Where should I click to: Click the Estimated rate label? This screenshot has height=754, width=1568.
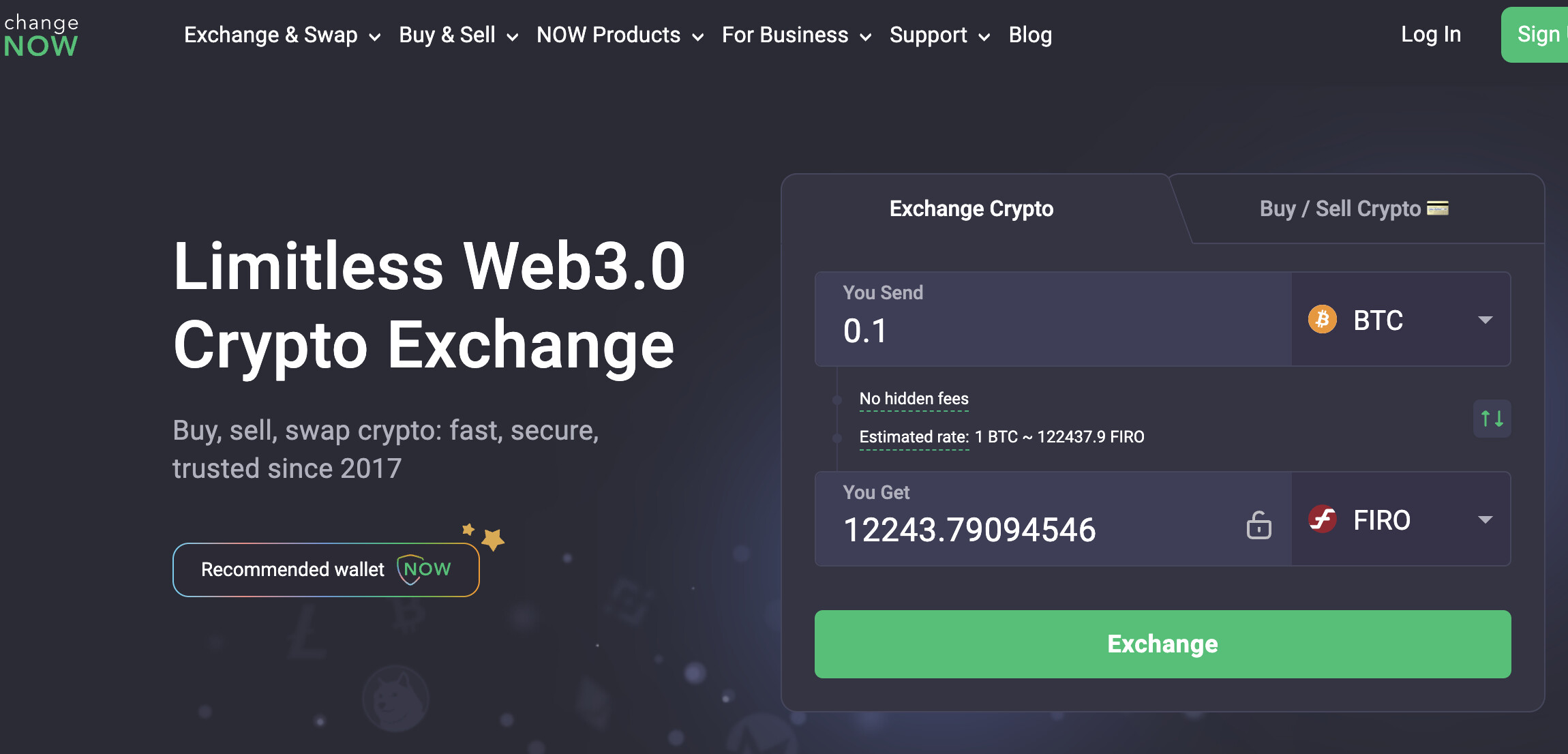click(914, 437)
